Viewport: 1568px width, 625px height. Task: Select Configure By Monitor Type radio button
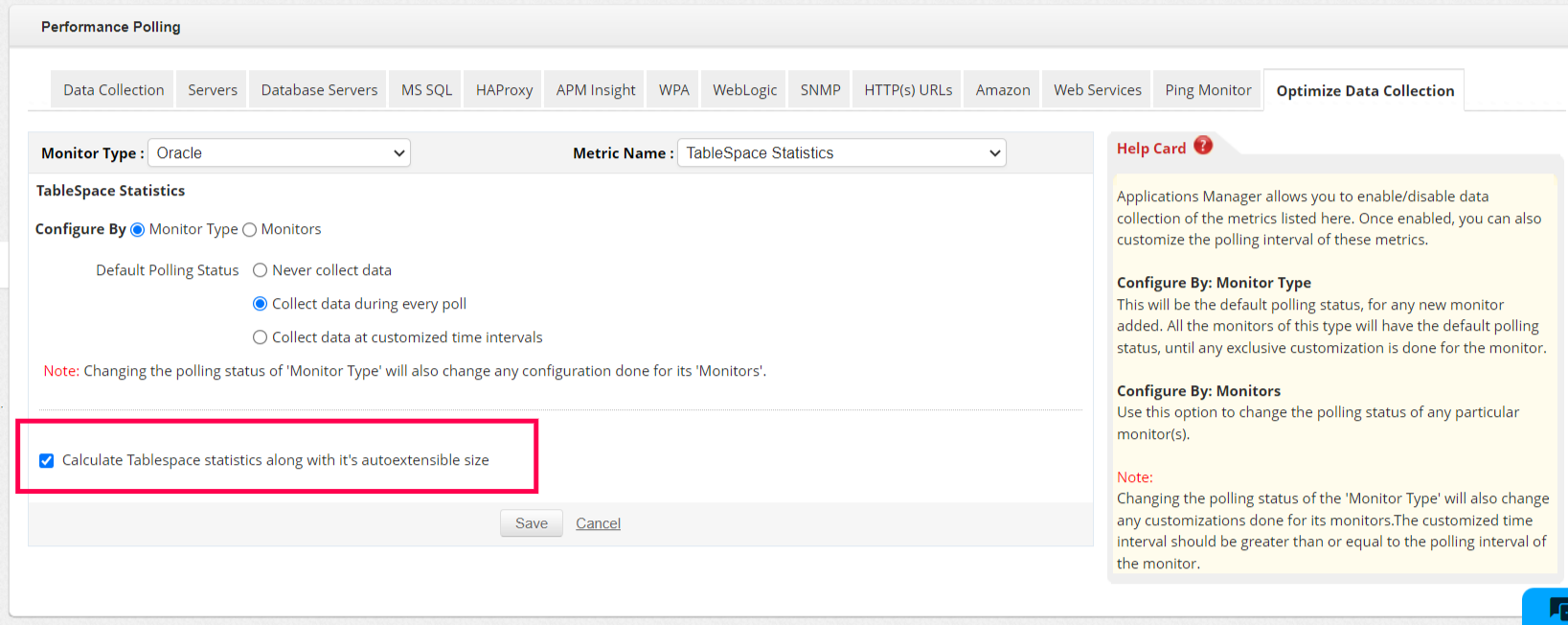138,230
